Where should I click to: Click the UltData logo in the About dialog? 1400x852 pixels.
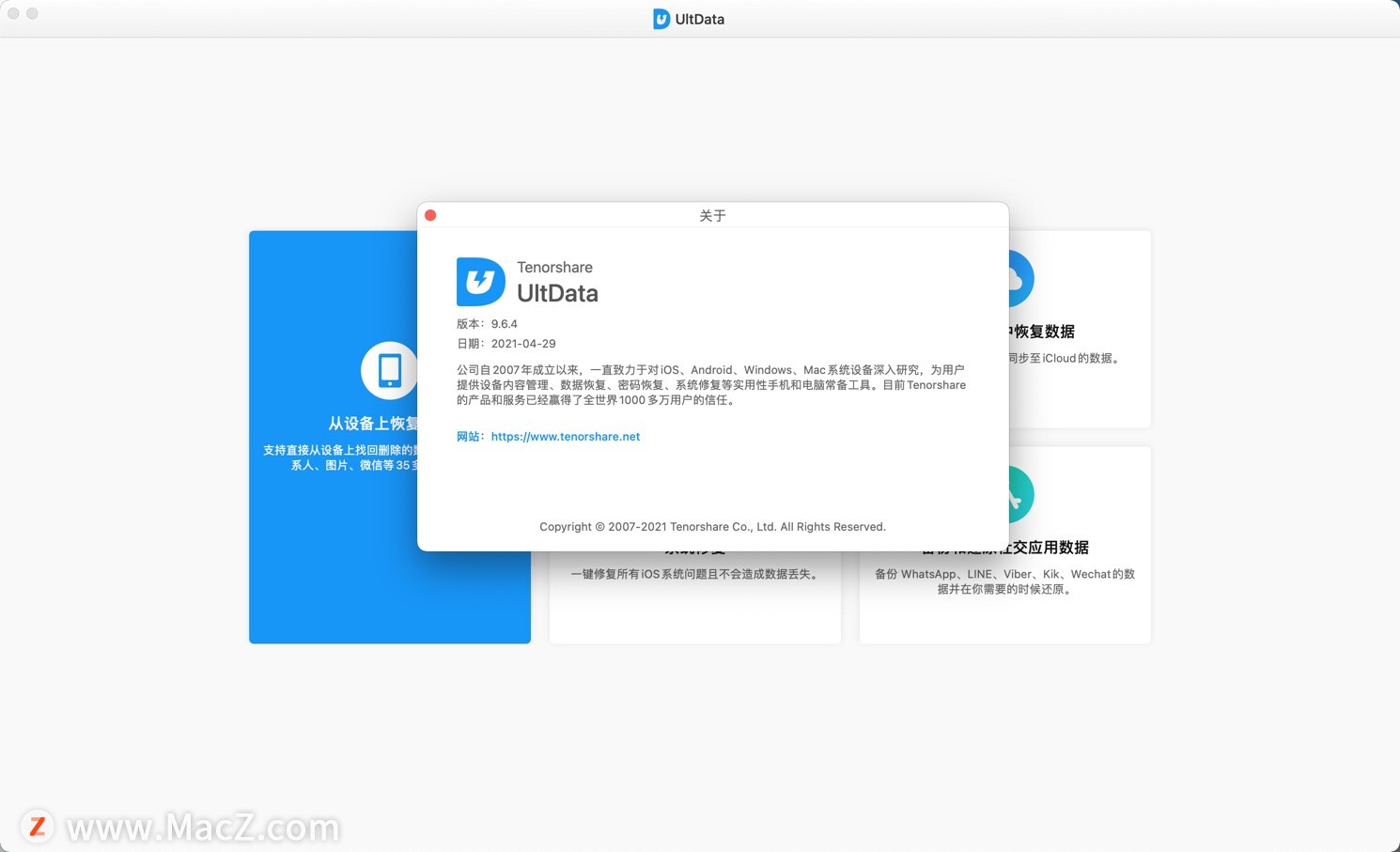[480, 282]
